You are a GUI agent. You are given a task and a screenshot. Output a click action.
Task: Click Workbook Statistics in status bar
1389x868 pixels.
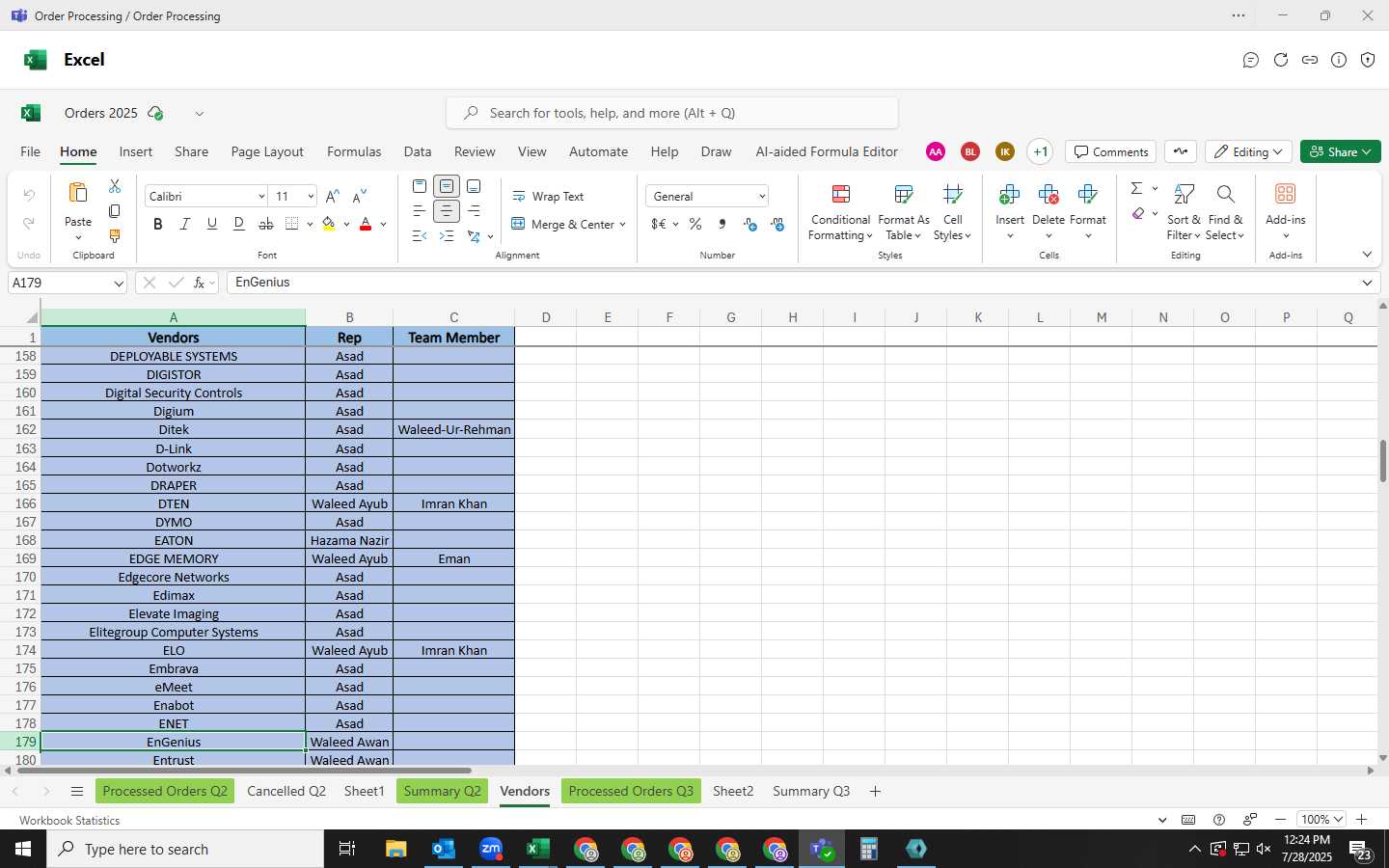[x=69, y=821]
